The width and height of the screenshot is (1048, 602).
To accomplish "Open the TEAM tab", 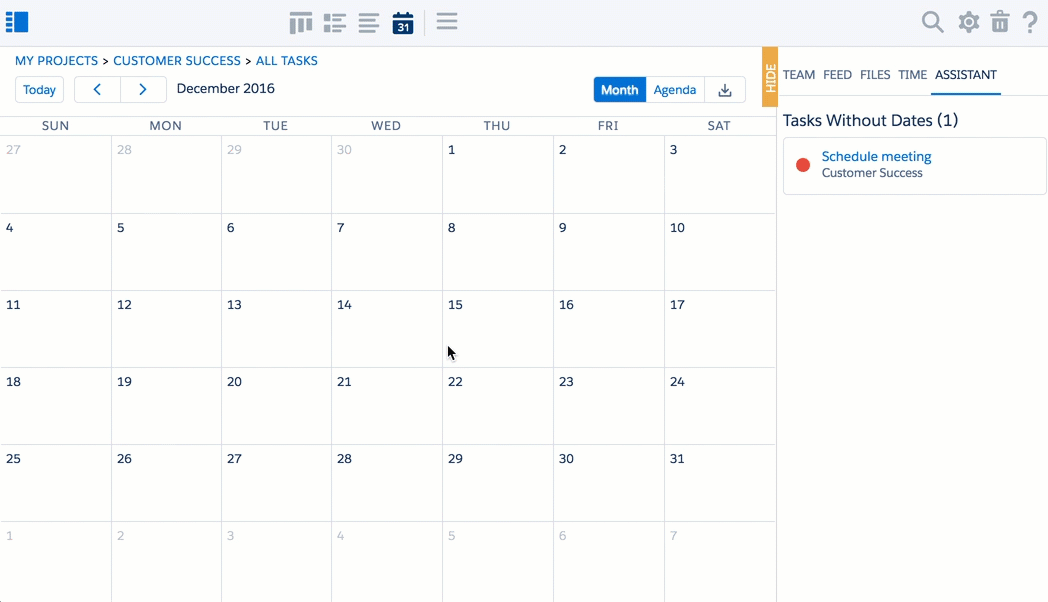I will coord(799,75).
